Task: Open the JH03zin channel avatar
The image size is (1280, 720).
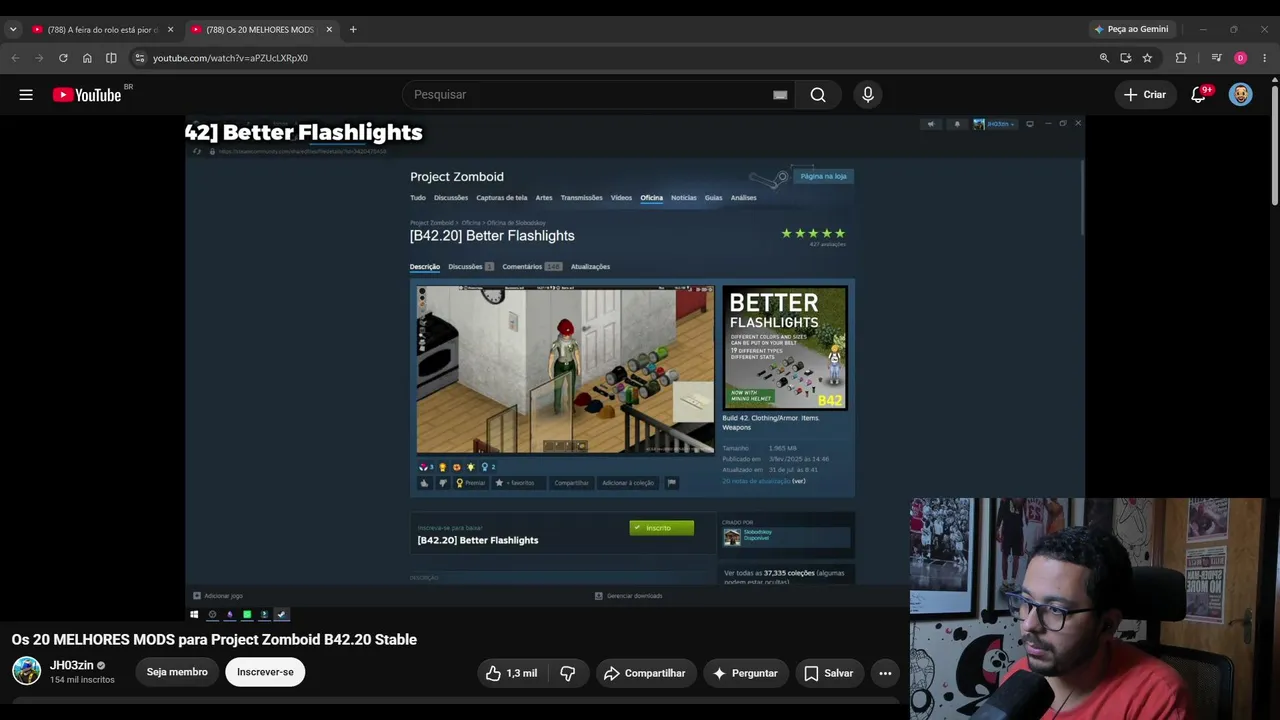Action: [x=26, y=671]
